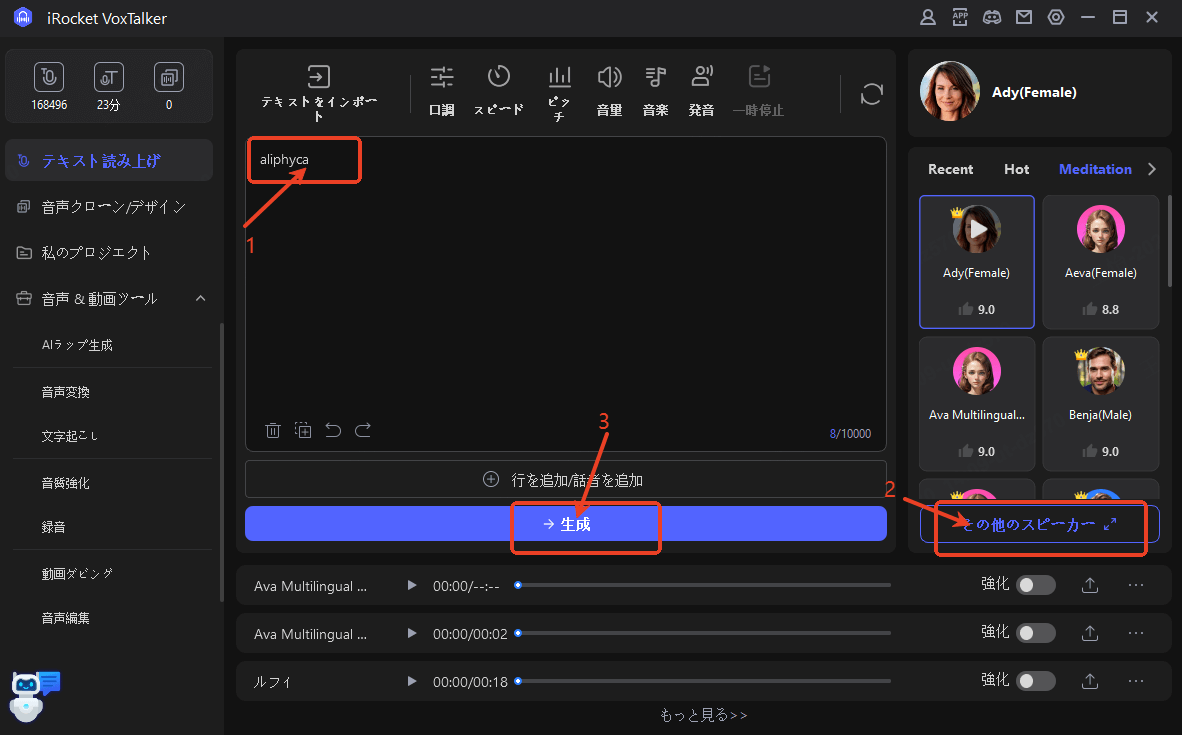Click the 生成 generate button
This screenshot has height=735, width=1182.
[566, 524]
